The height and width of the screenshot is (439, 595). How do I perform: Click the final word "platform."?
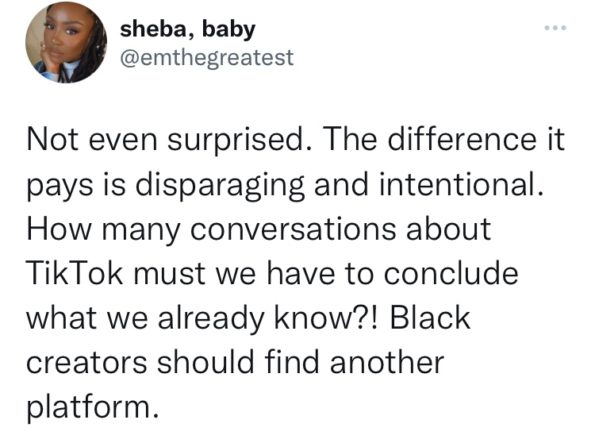click(93, 408)
